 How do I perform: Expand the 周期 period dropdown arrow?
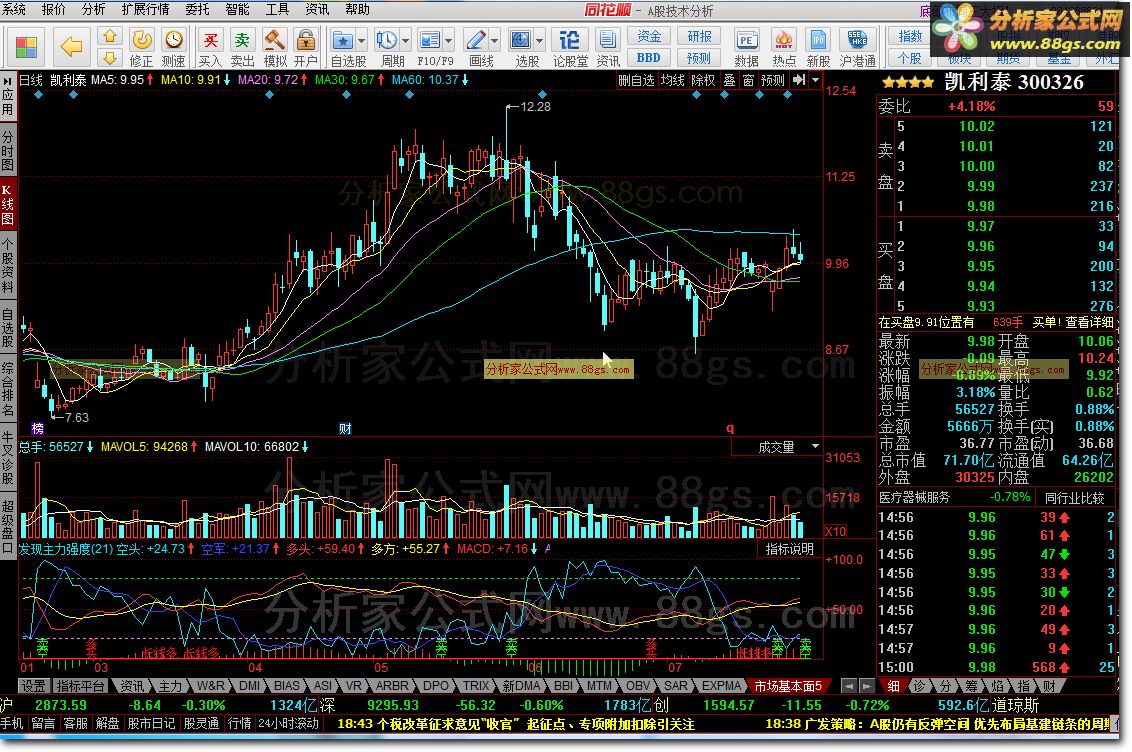click(x=405, y=40)
